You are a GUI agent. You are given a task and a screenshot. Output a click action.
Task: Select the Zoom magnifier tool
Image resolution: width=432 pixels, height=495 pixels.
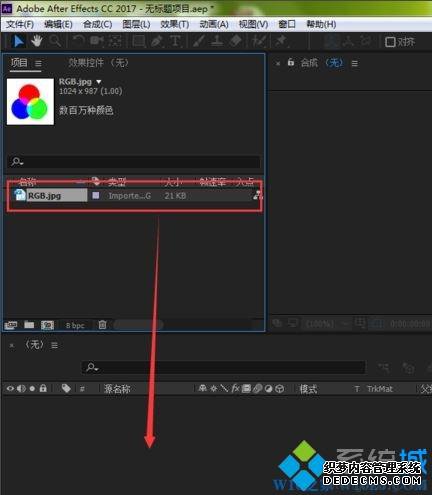55,41
